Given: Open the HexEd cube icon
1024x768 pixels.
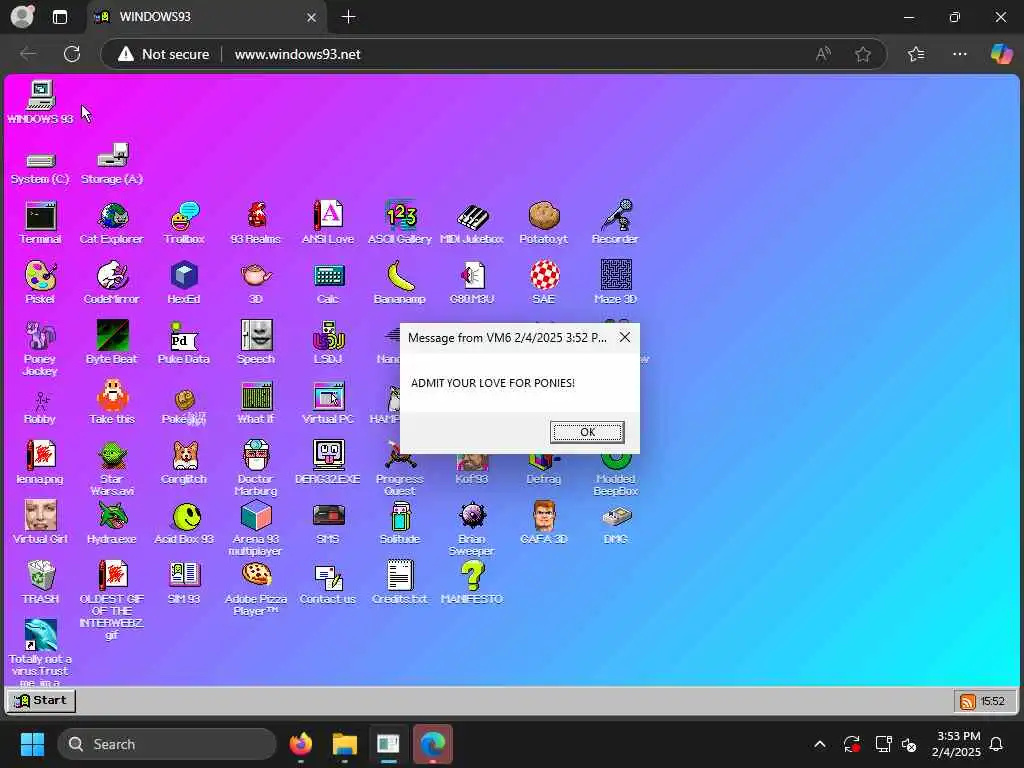Looking at the screenshot, I should (184, 283).
